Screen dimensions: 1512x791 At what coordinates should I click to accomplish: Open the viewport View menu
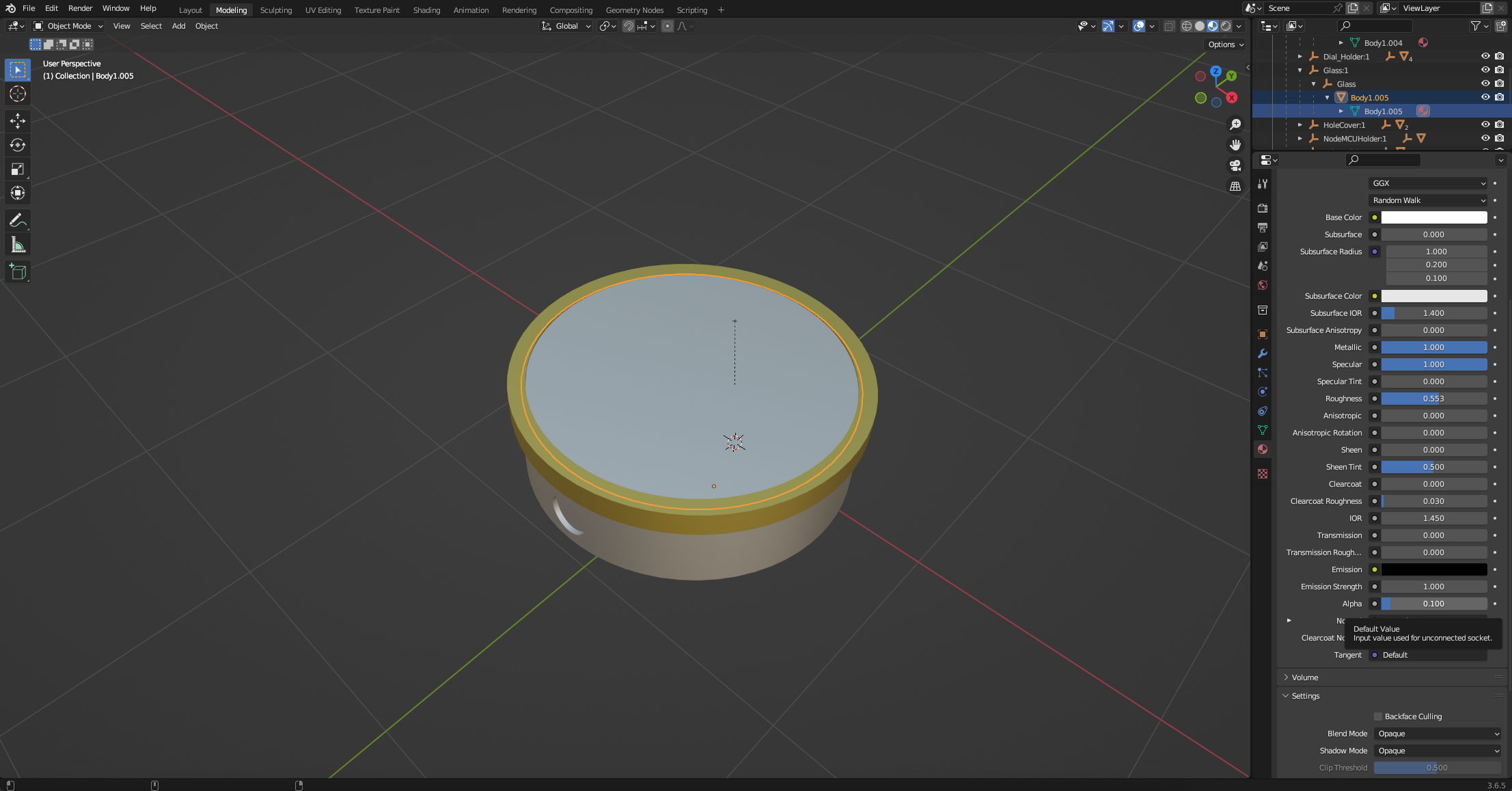tap(122, 26)
